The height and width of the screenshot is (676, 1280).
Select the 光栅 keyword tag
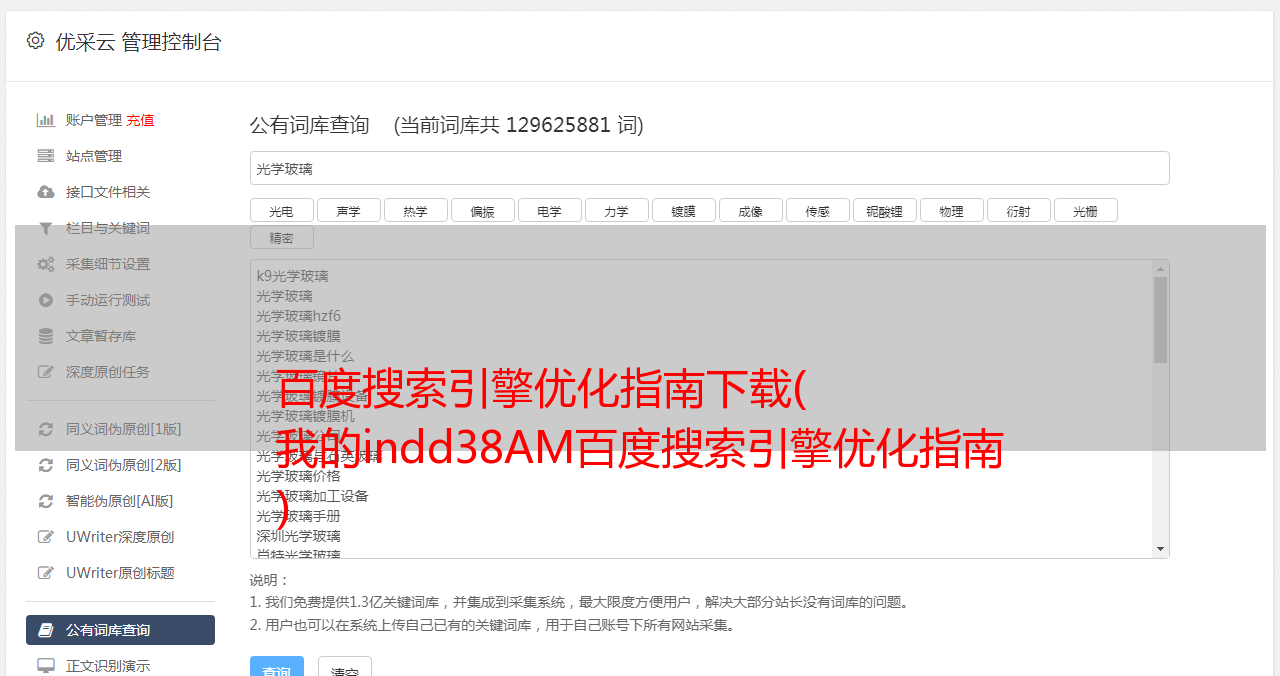1086,210
